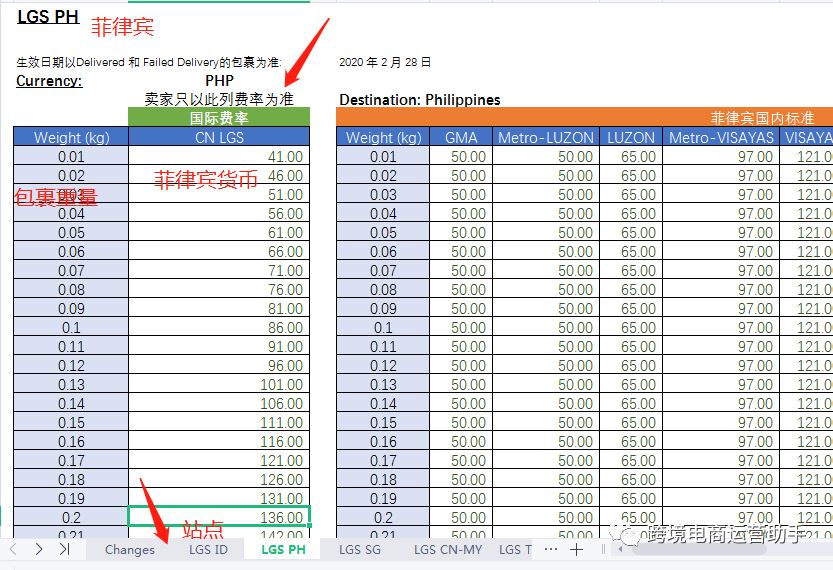This screenshot has width=833, height=570.
Task: Select the Weight (kg) header beside GMA
Action: click(383, 137)
